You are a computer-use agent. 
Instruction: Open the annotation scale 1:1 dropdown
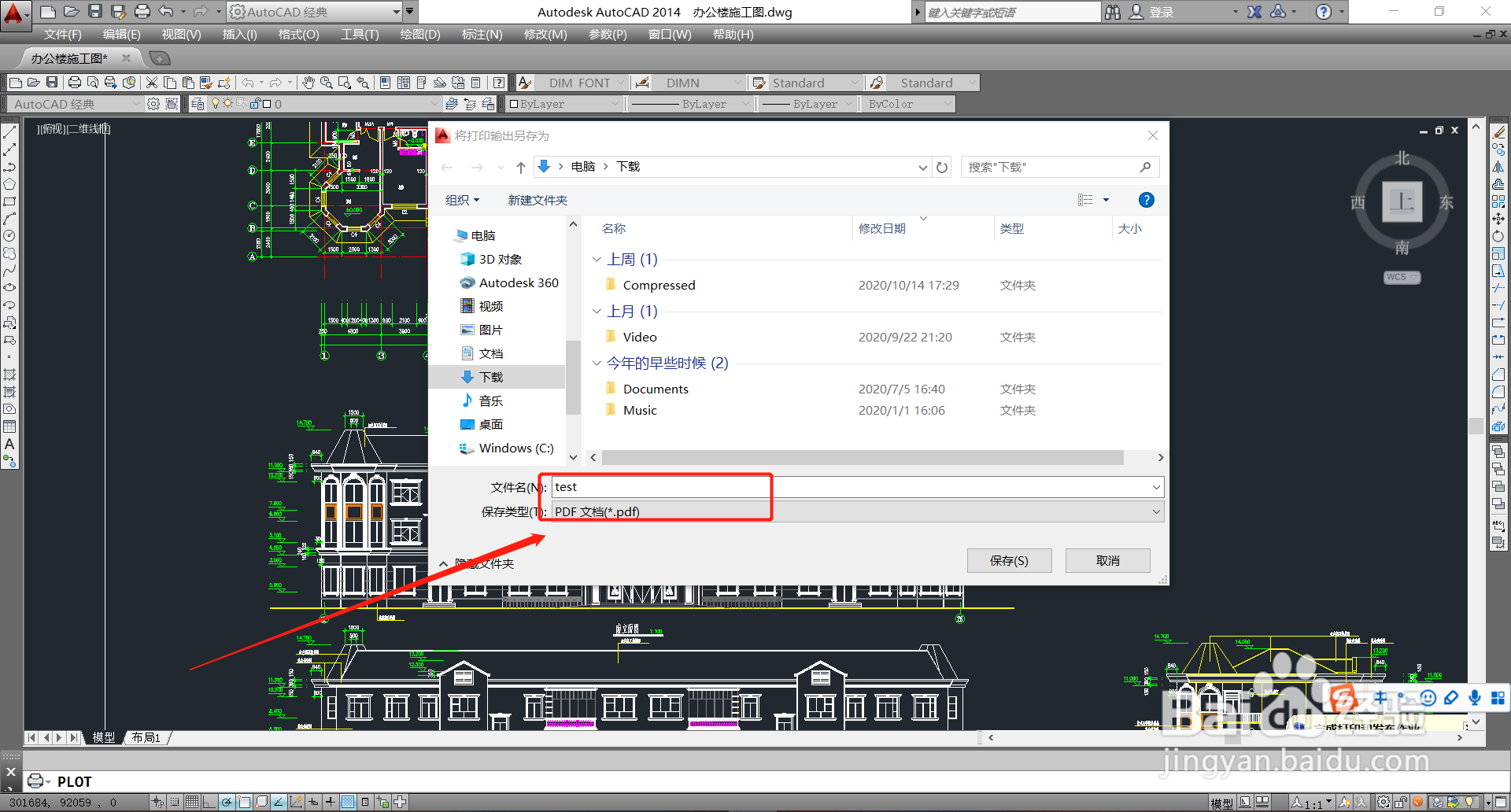coord(1312,803)
